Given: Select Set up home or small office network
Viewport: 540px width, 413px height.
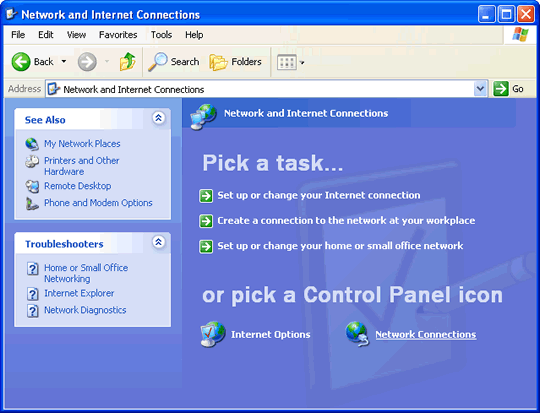Looking at the screenshot, I should (x=340, y=246).
